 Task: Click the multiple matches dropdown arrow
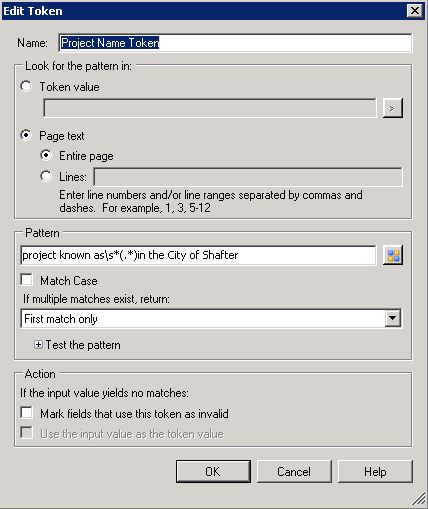[393, 319]
